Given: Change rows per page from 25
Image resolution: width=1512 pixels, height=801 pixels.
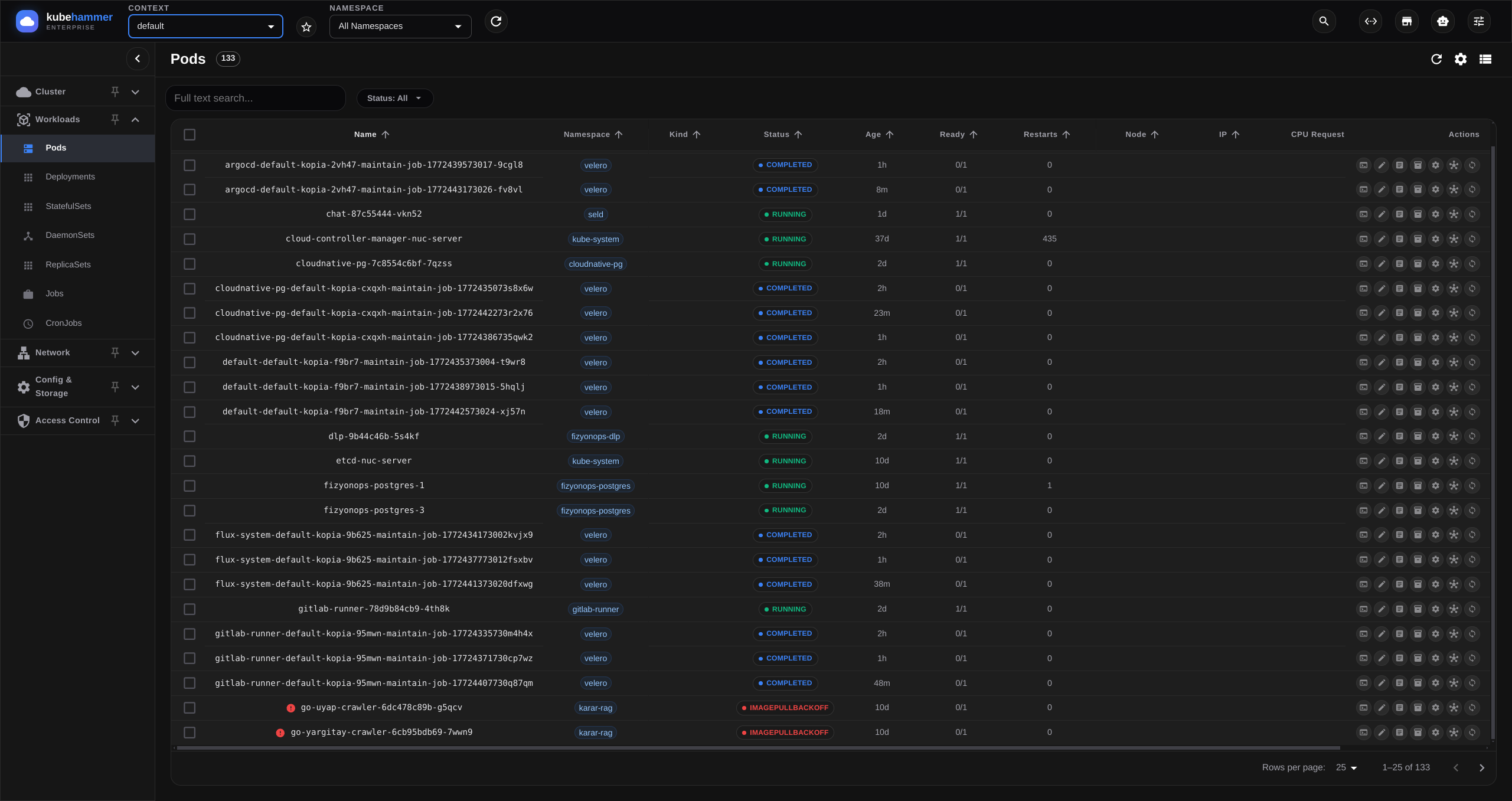Looking at the screenshot, I should [1347, 767].
